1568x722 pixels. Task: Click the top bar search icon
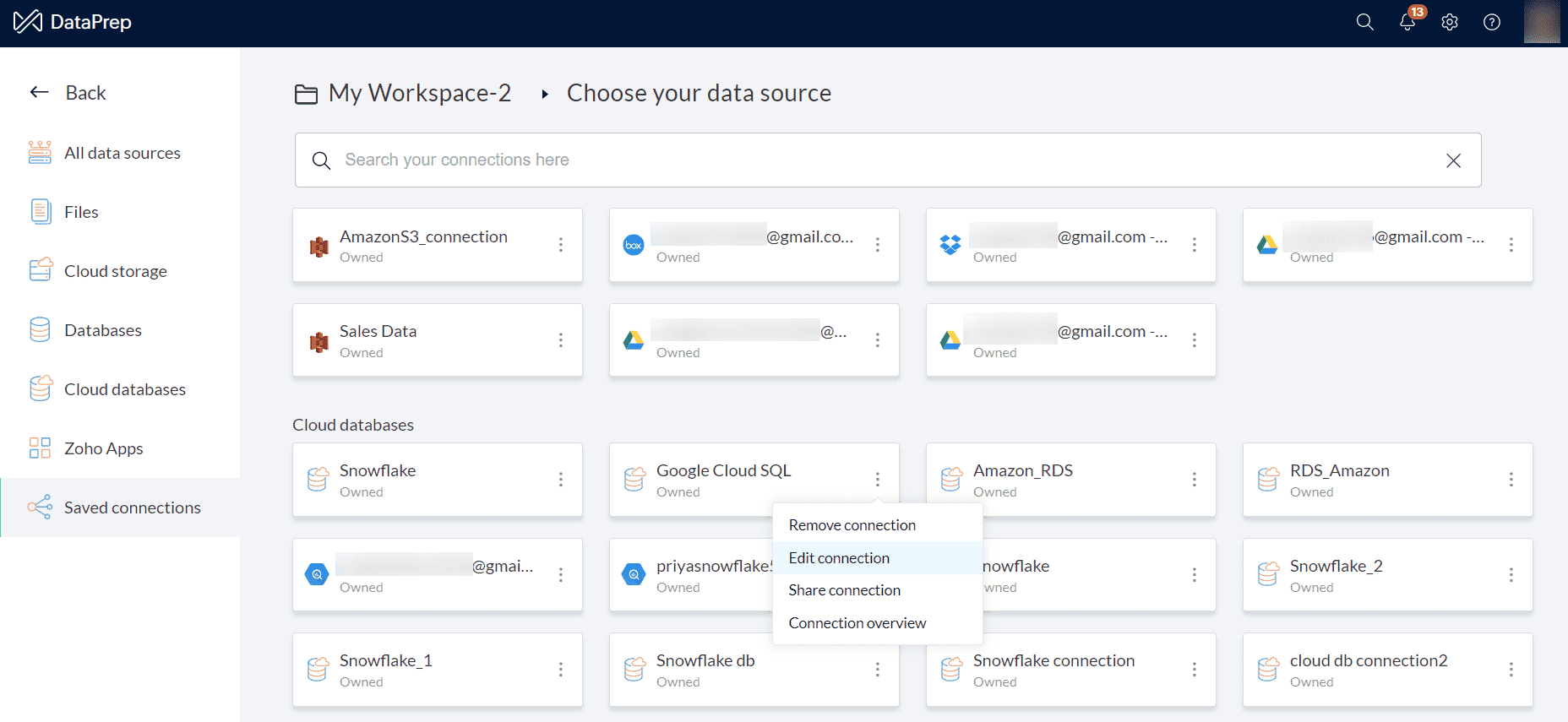(1364, 22)
